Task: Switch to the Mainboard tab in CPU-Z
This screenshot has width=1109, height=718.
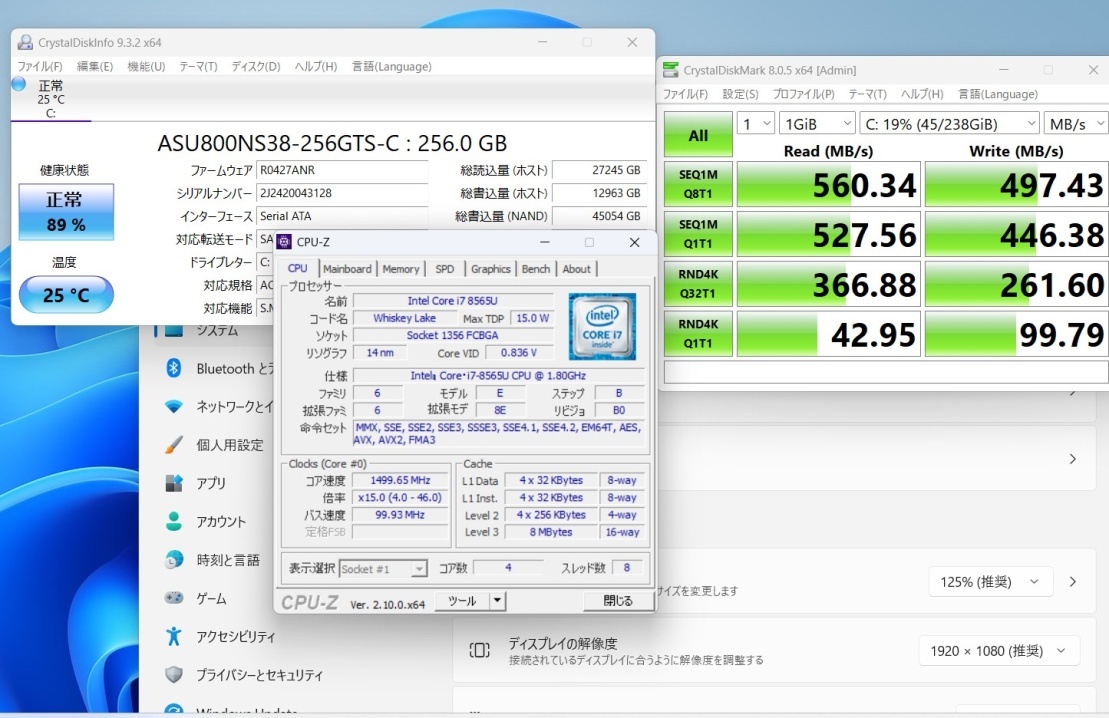Action: [347, 269]
